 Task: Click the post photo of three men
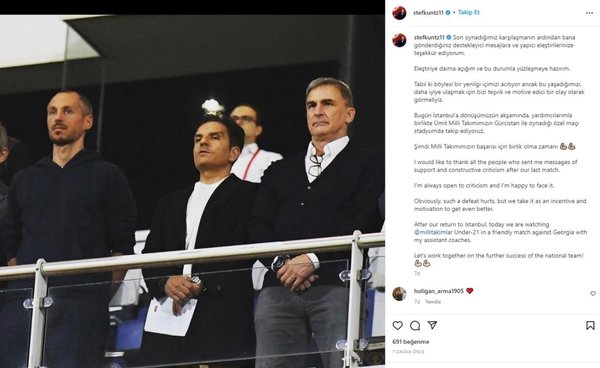tap(192, 191)
